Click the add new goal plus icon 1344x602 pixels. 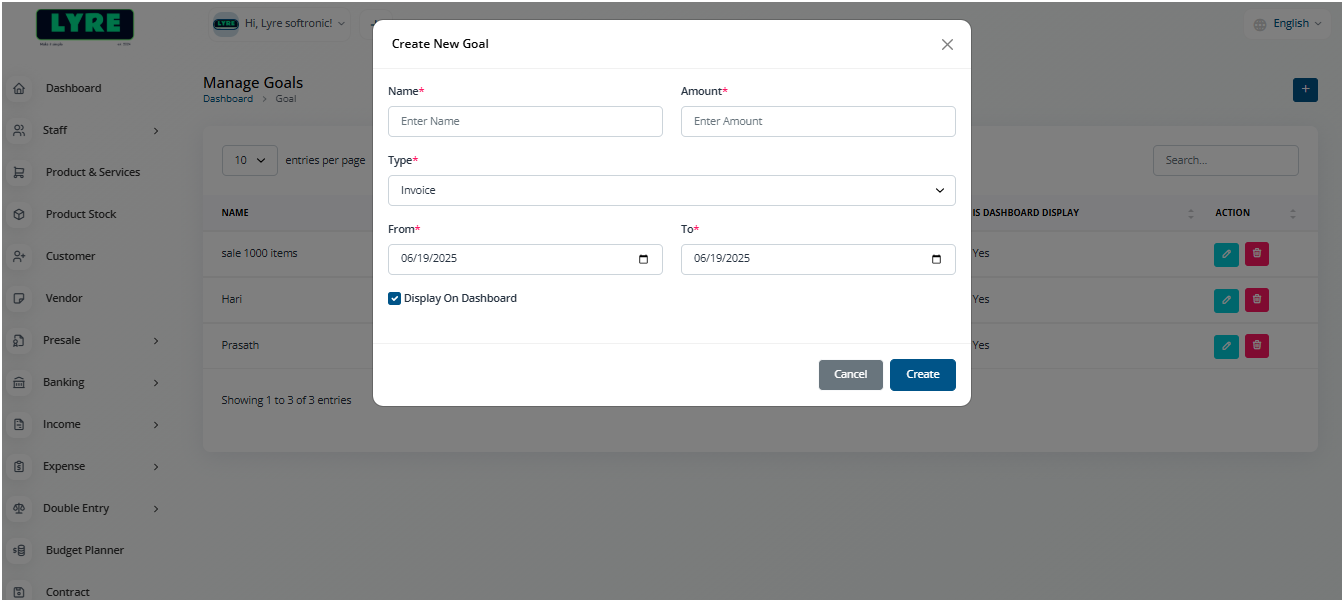(x=1305, y=89)
